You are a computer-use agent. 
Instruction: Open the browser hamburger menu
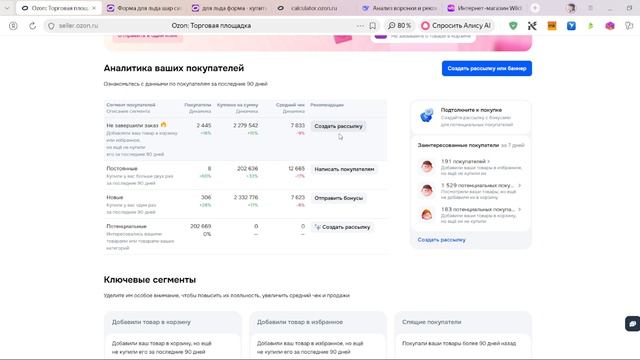click(590, 8)
